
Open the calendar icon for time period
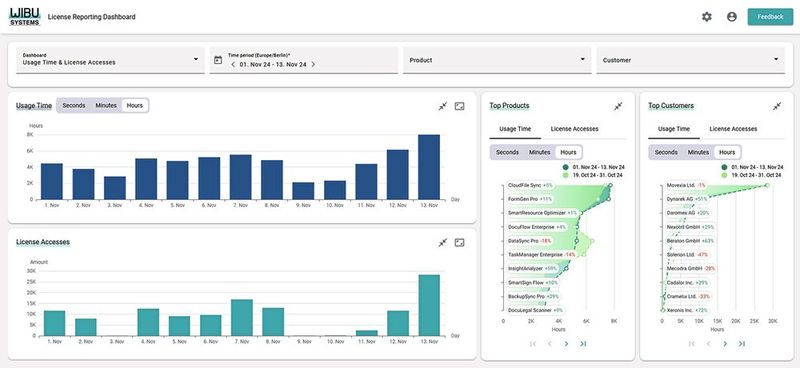[x=218, y=60]
